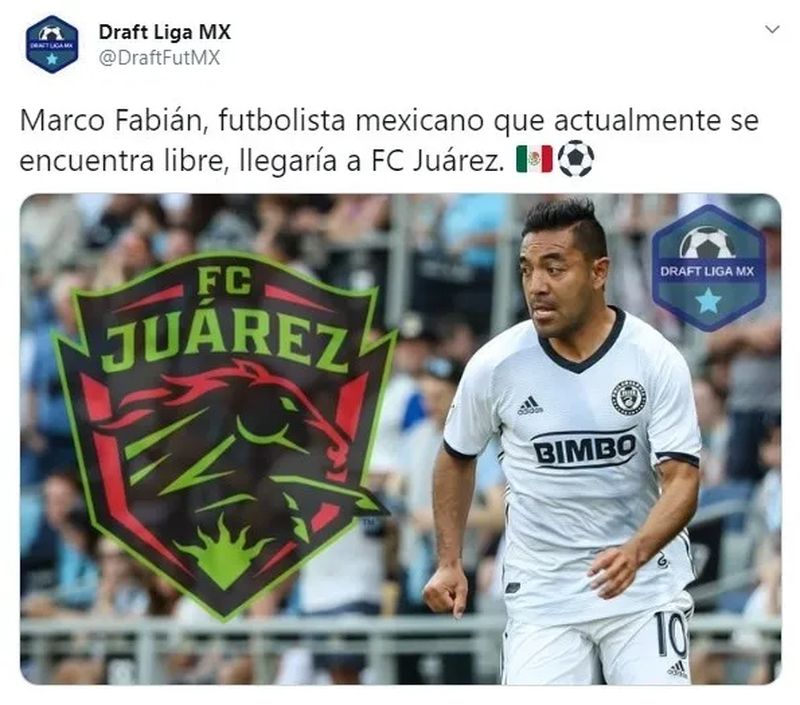Open the attached tweet image

(x=401, y=439)
